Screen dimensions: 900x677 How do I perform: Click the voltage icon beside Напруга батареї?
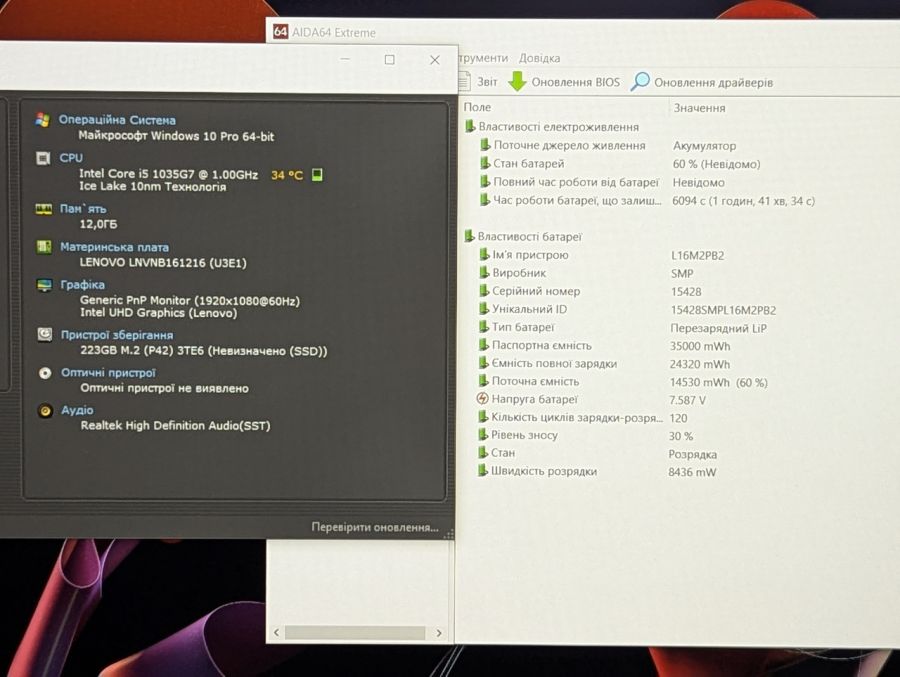click(483, 399)
